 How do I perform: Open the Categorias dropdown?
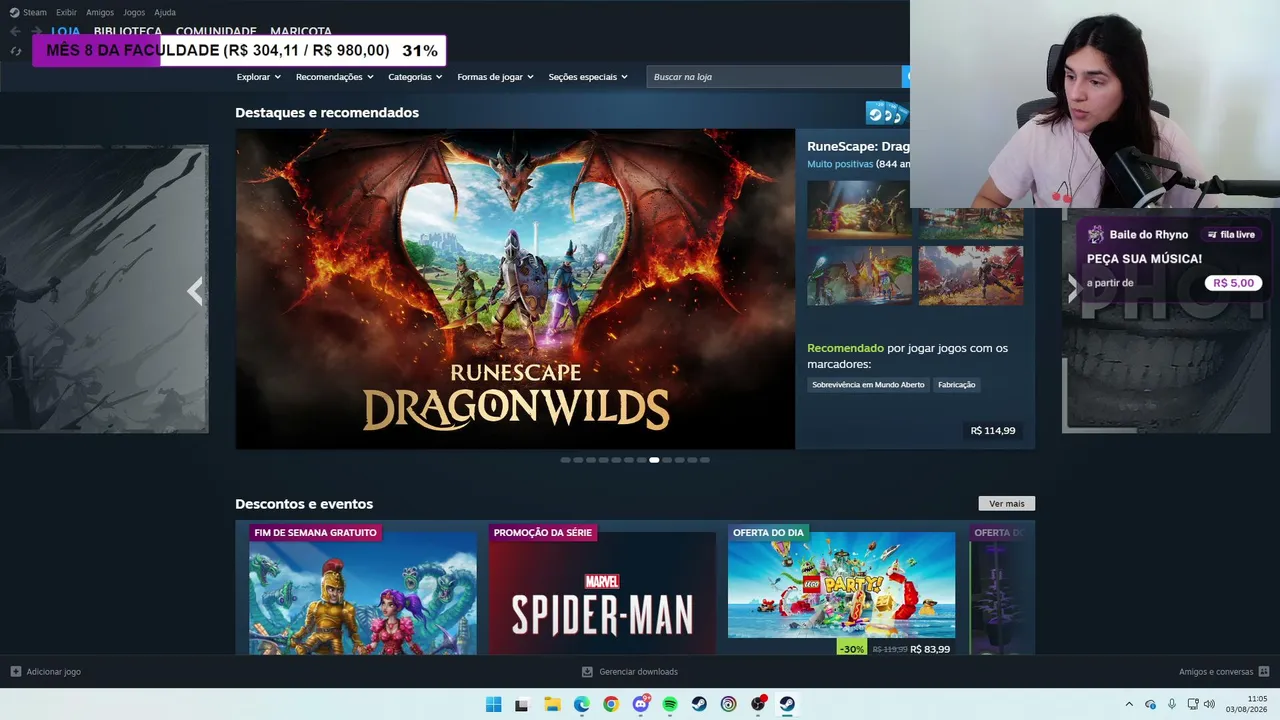click(415, 77)
